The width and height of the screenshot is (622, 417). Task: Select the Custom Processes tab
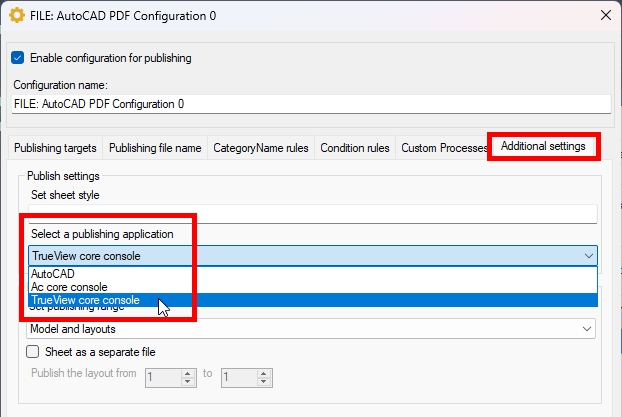pos(444,148)
